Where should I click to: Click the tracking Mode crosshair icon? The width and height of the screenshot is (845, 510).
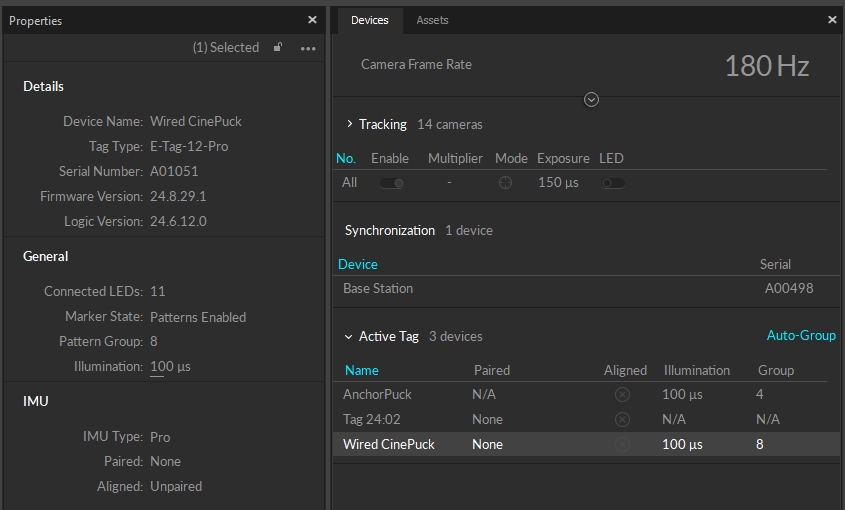[x=506, y=183]
